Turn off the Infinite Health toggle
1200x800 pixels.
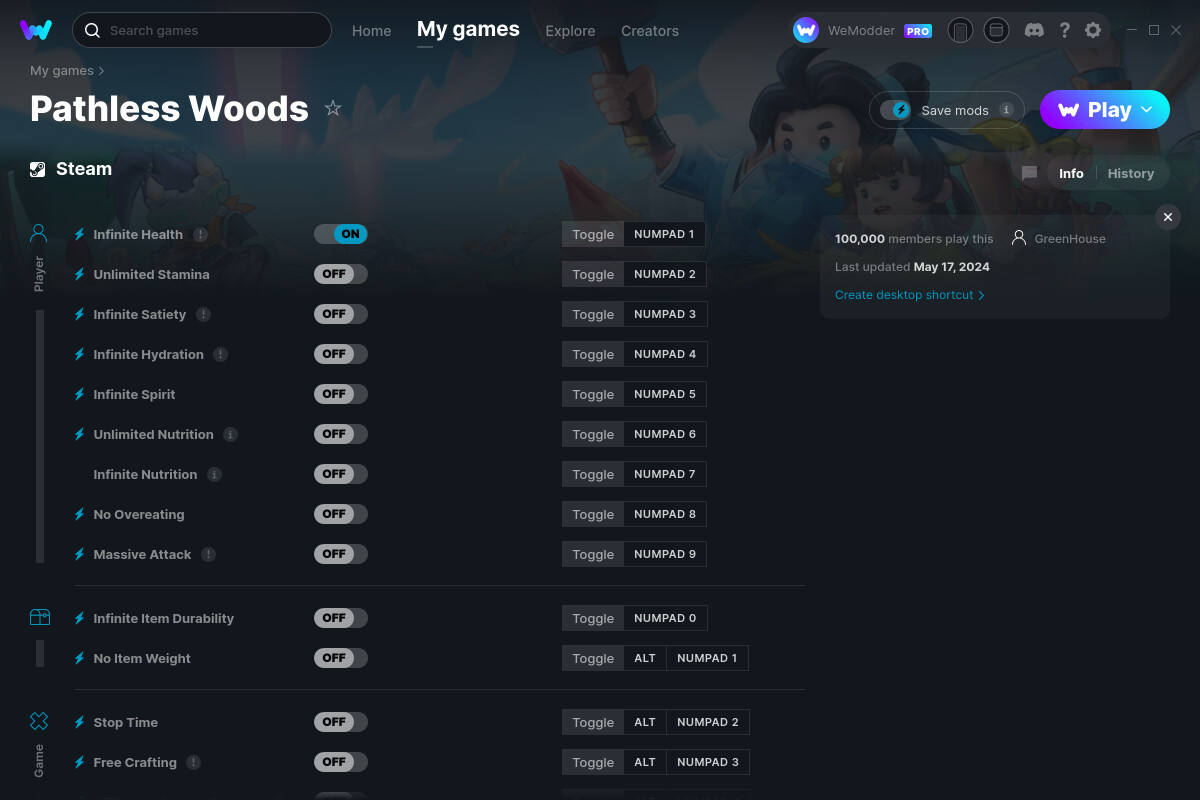pos(341,234)
